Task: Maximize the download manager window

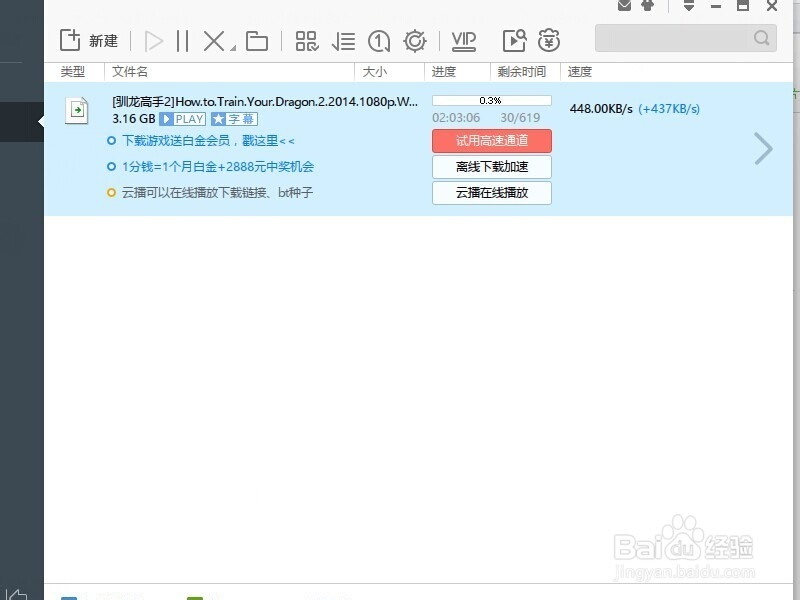Action: pyautogui.click(x=743, y=6)
